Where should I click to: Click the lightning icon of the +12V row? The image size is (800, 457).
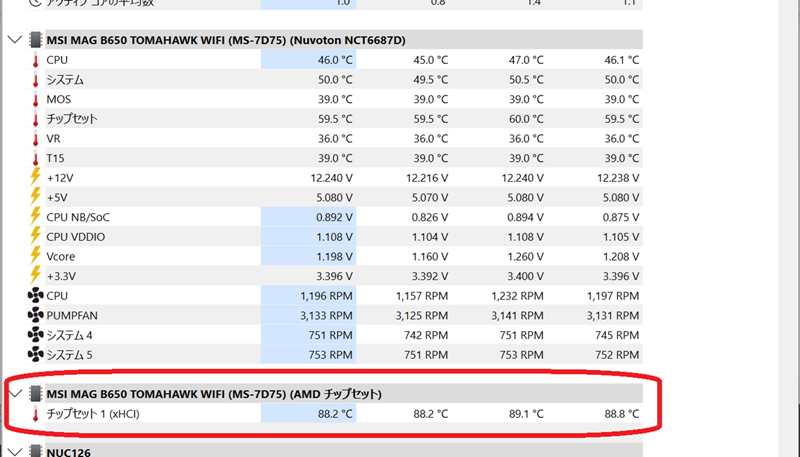(x=35, y=177)
